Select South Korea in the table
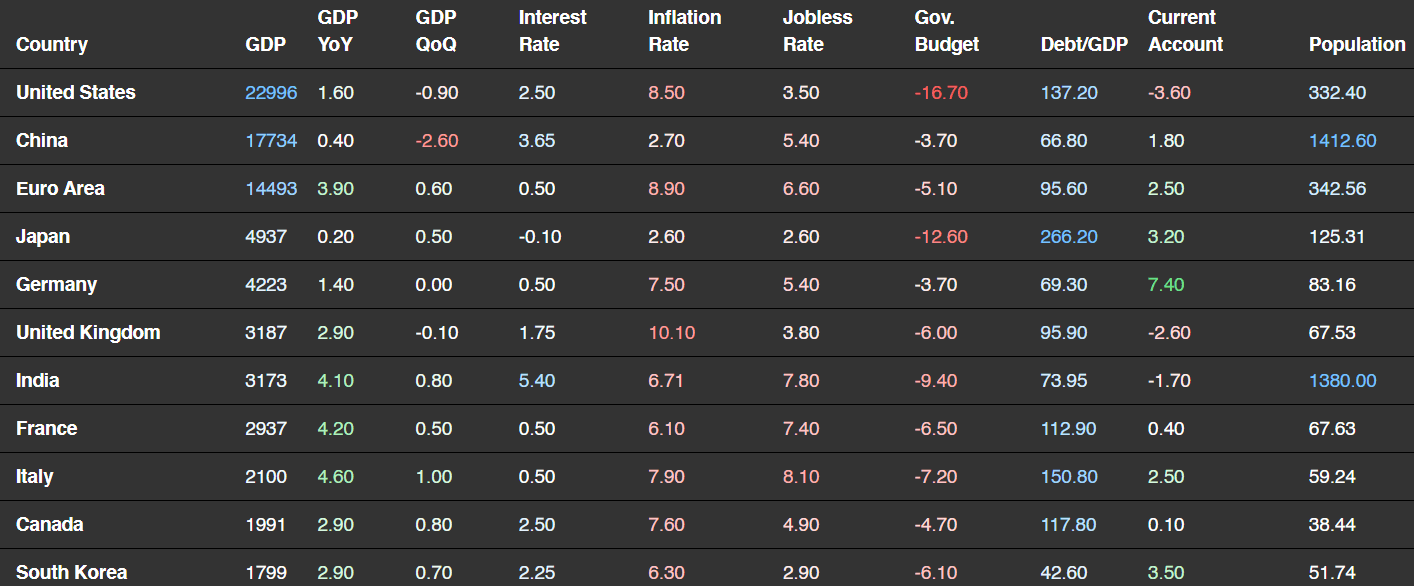 point(71,572)
